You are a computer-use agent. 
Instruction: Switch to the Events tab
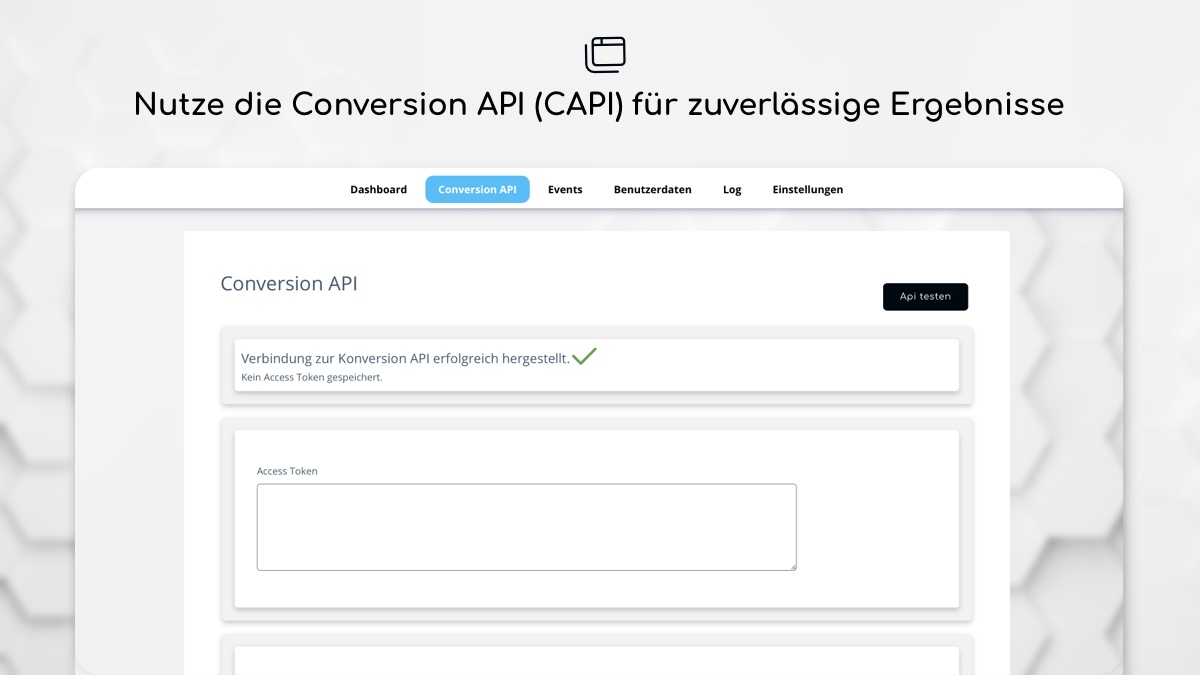pyautogui.click(x=565, y=190)
